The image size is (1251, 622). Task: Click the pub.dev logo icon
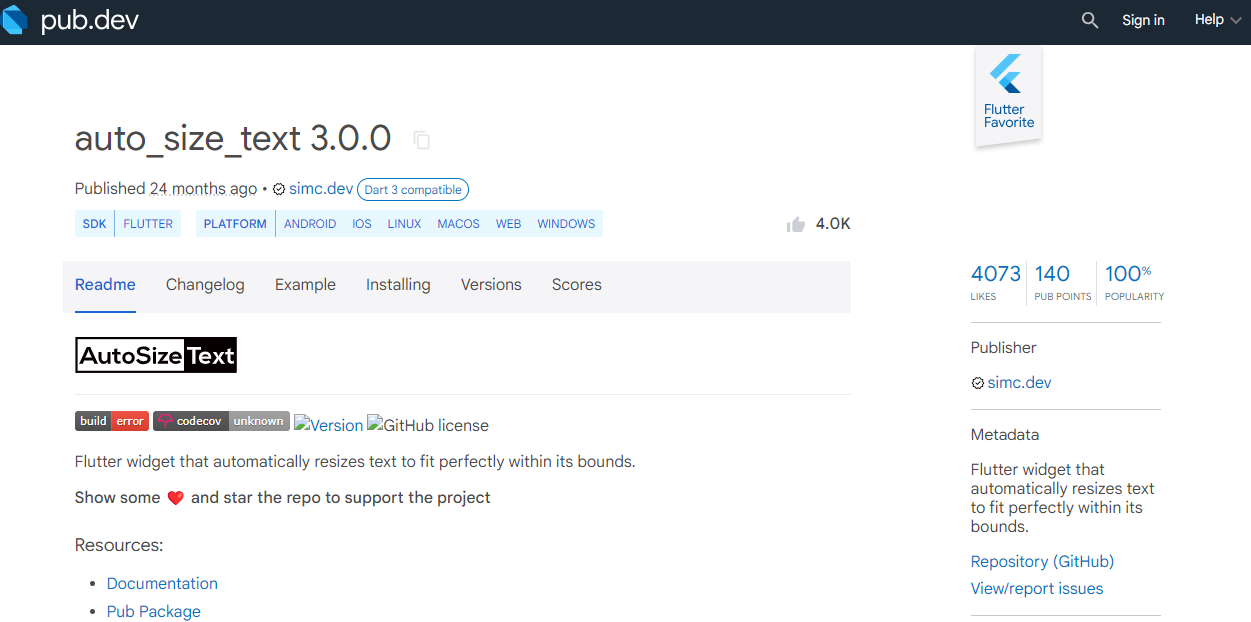click(x=16, y=20)
